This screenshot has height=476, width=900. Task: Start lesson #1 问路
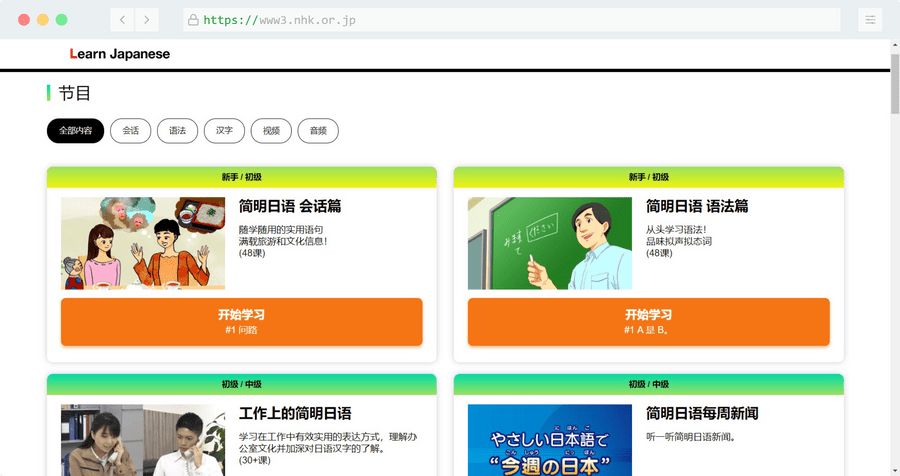pos(242,322)
